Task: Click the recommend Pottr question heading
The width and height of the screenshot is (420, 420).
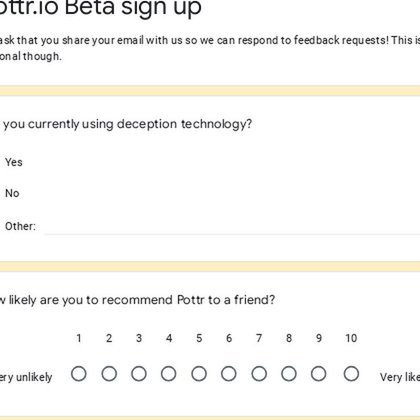Action: click(x=137, y=300)
